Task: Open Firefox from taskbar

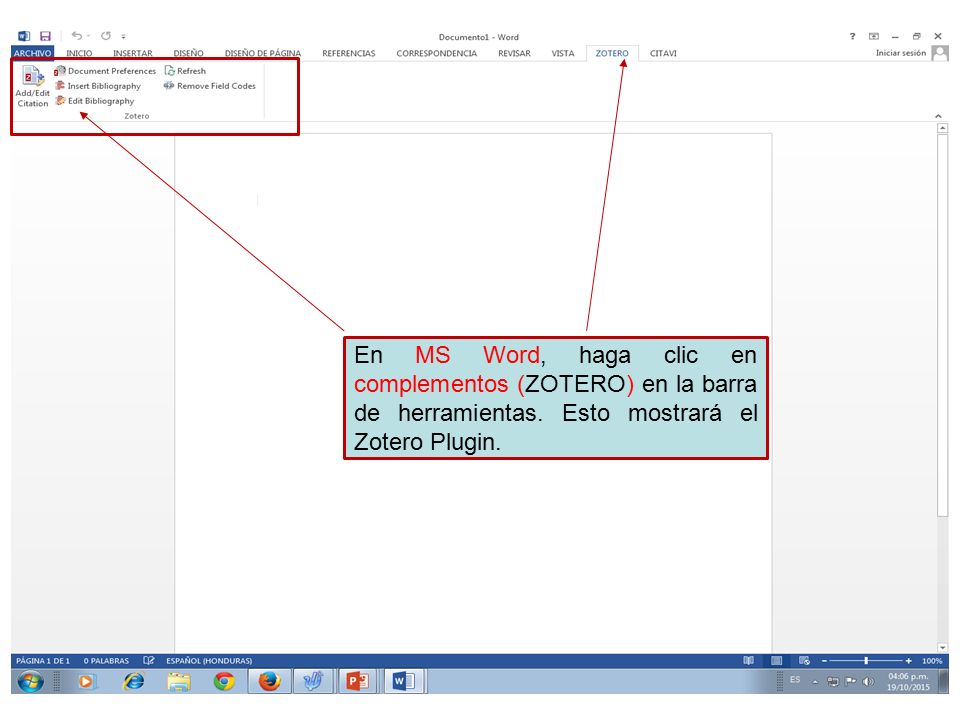Action: coord(269,681)
